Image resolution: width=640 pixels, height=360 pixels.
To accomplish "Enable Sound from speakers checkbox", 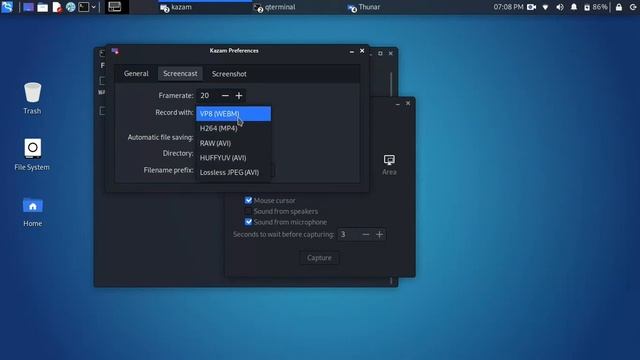I will (248, 211).
